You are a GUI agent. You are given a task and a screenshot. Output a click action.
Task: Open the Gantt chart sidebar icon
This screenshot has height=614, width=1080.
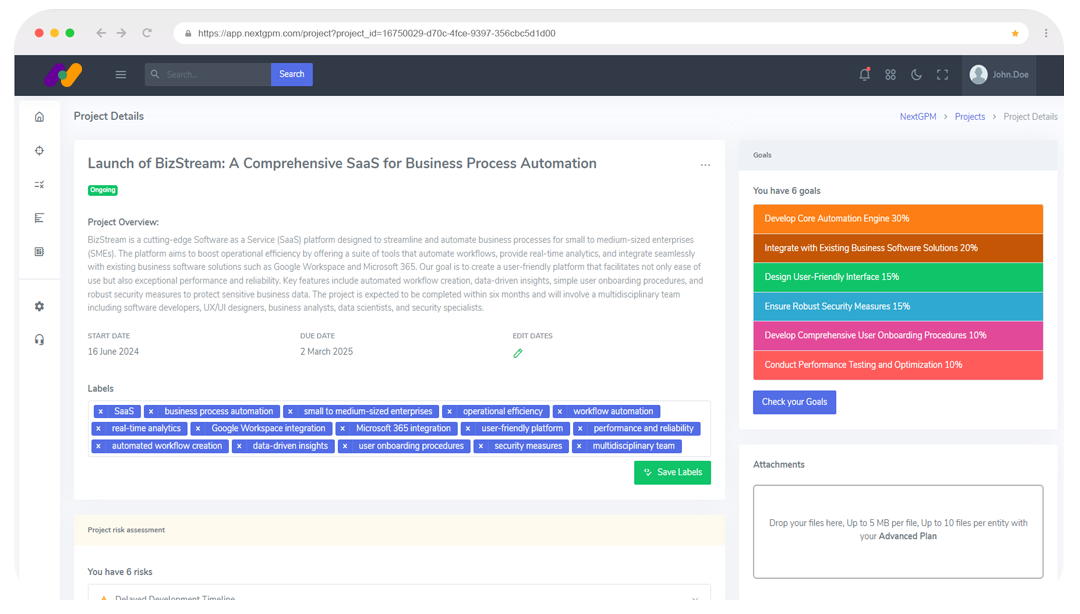tap(39, 218)
